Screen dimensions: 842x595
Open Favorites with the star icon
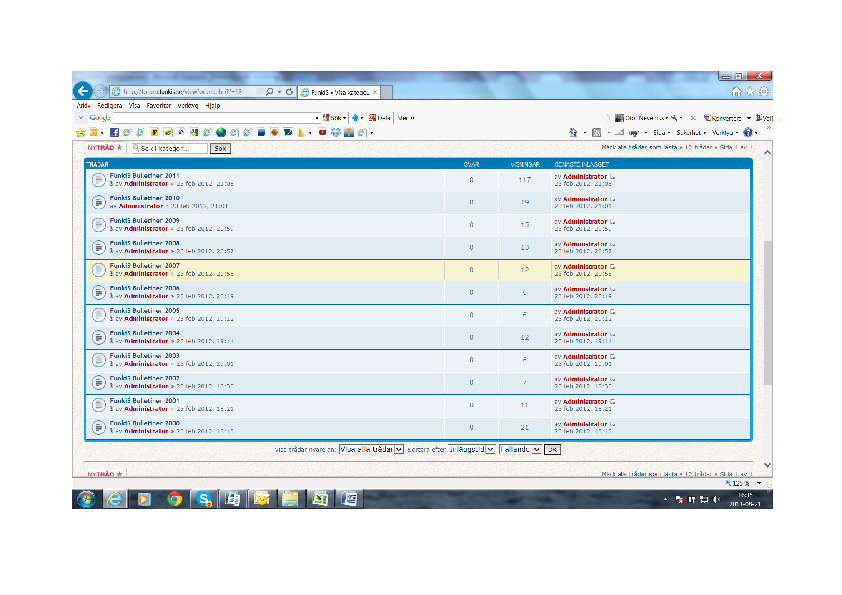pyautogui.click(x=750, y=92)
